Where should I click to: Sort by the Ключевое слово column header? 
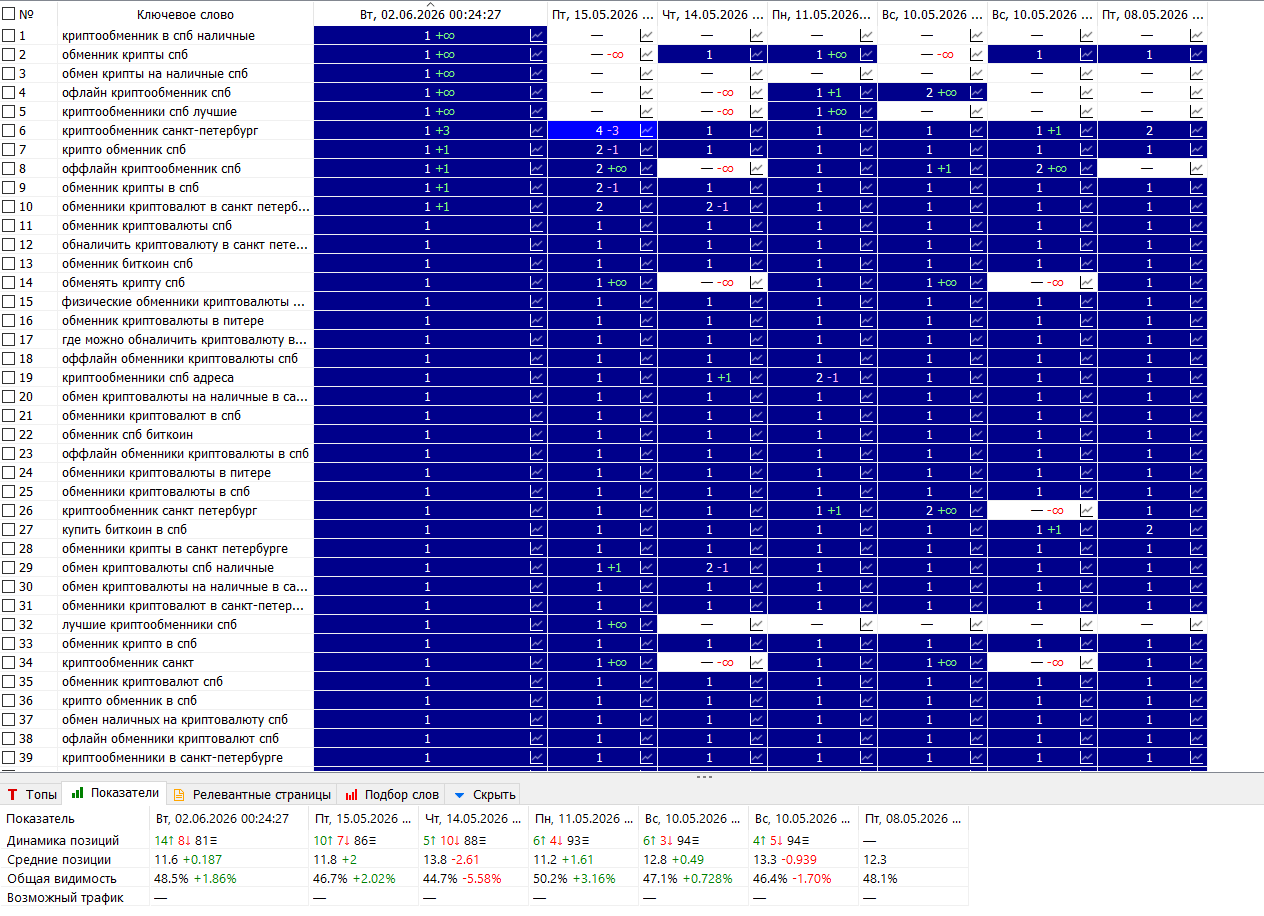pyautogui.click(x=186, y=15)
